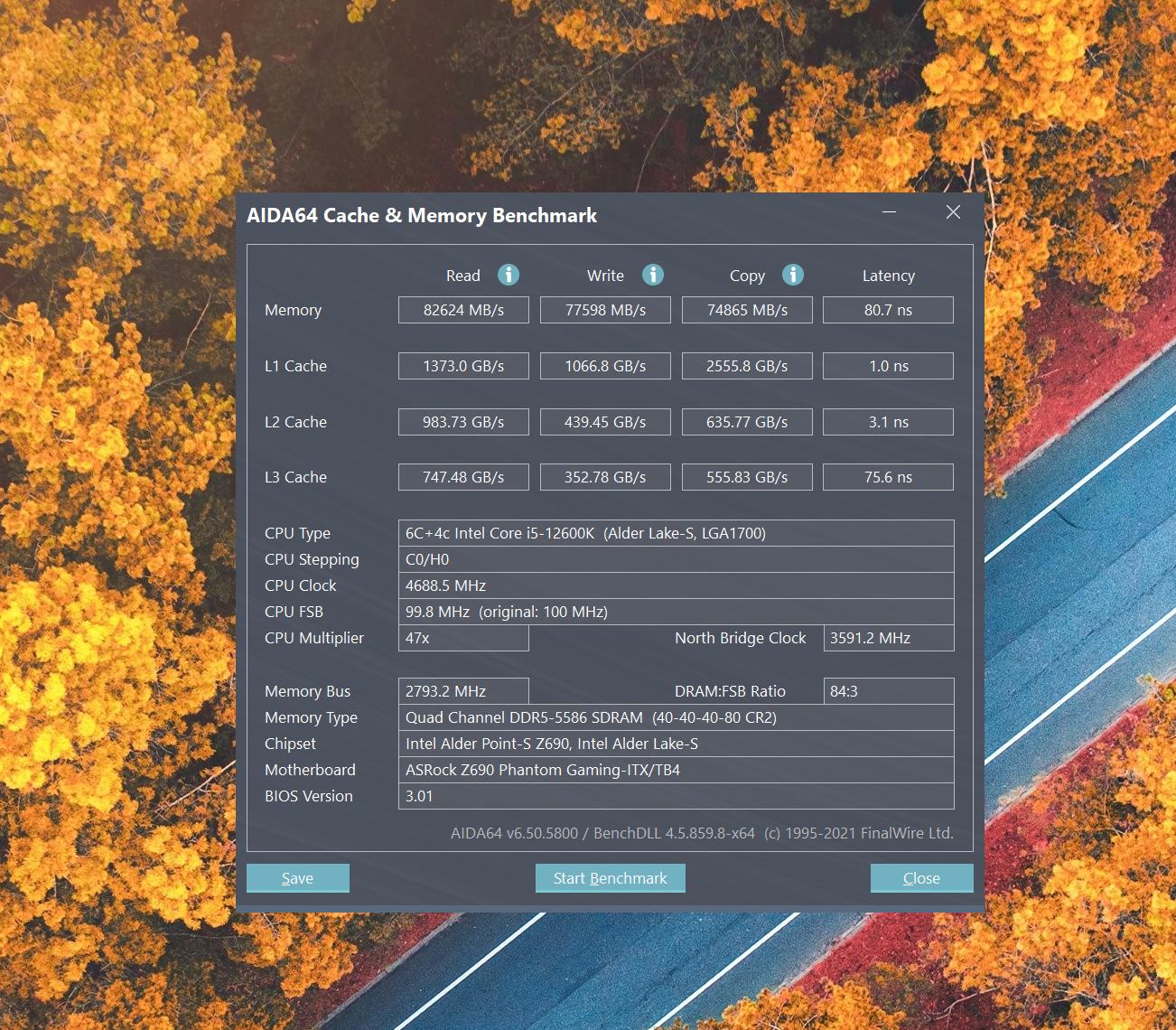Viewport: 1176px width, 1030px height.
Task: Click the Memory Copy value box
Action: pos(747,310)
